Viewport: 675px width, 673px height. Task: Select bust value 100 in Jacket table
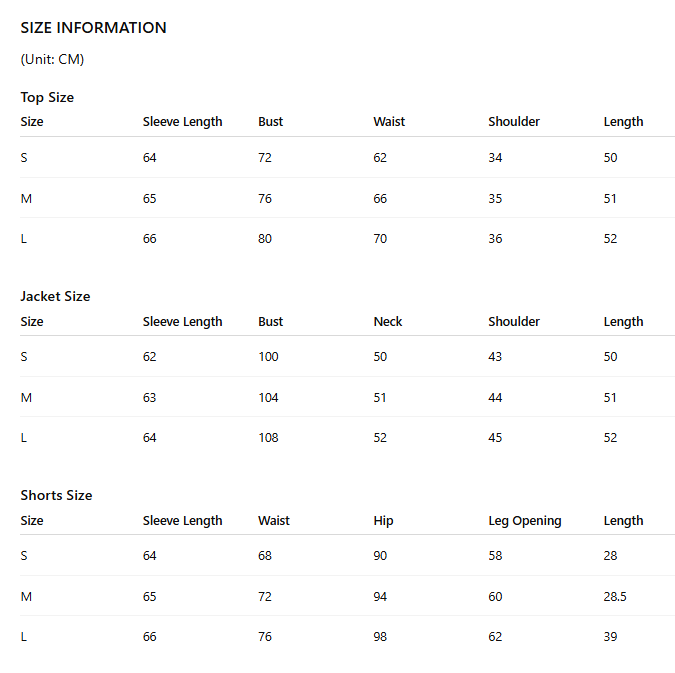[x=268, y=357]
